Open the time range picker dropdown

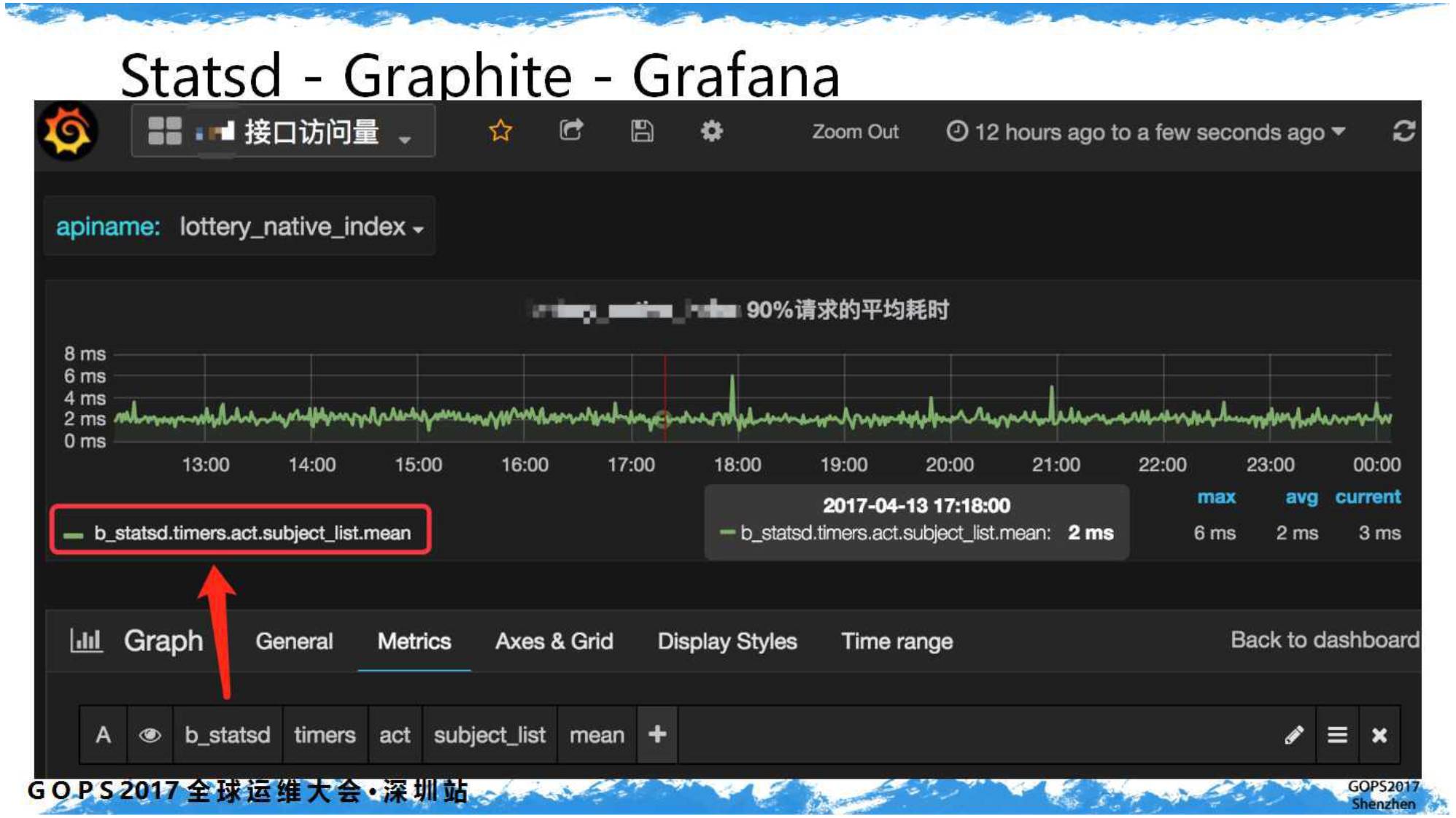click(x=1147, y=132)
